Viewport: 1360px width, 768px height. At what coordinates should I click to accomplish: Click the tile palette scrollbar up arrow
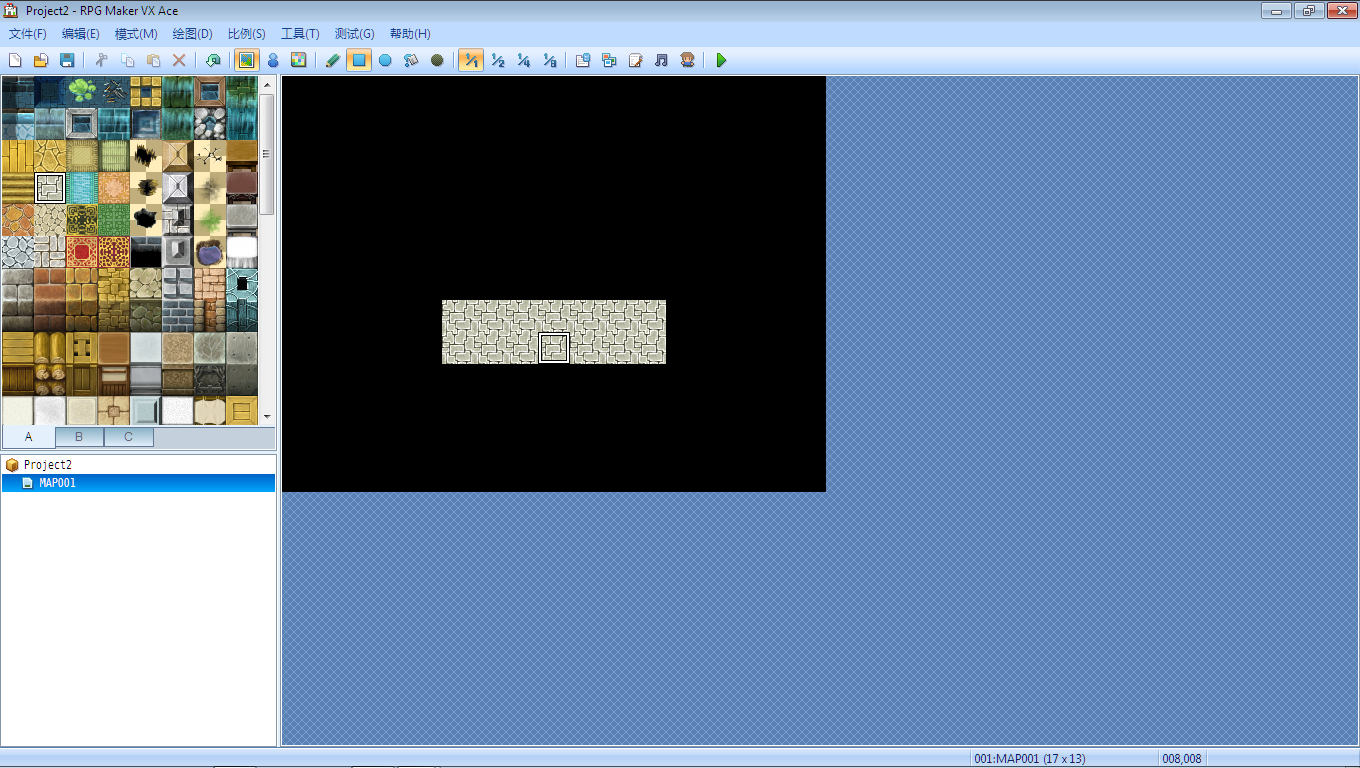coord(267,85)
